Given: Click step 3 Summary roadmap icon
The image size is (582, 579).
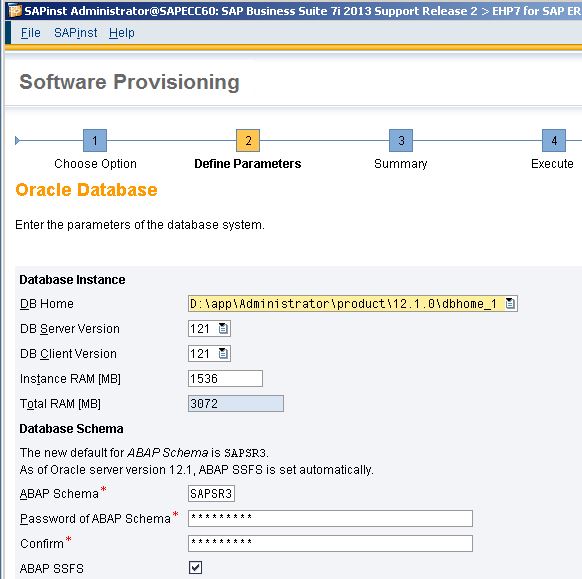Looking at the screenshot, I should [x=401, y=140].
